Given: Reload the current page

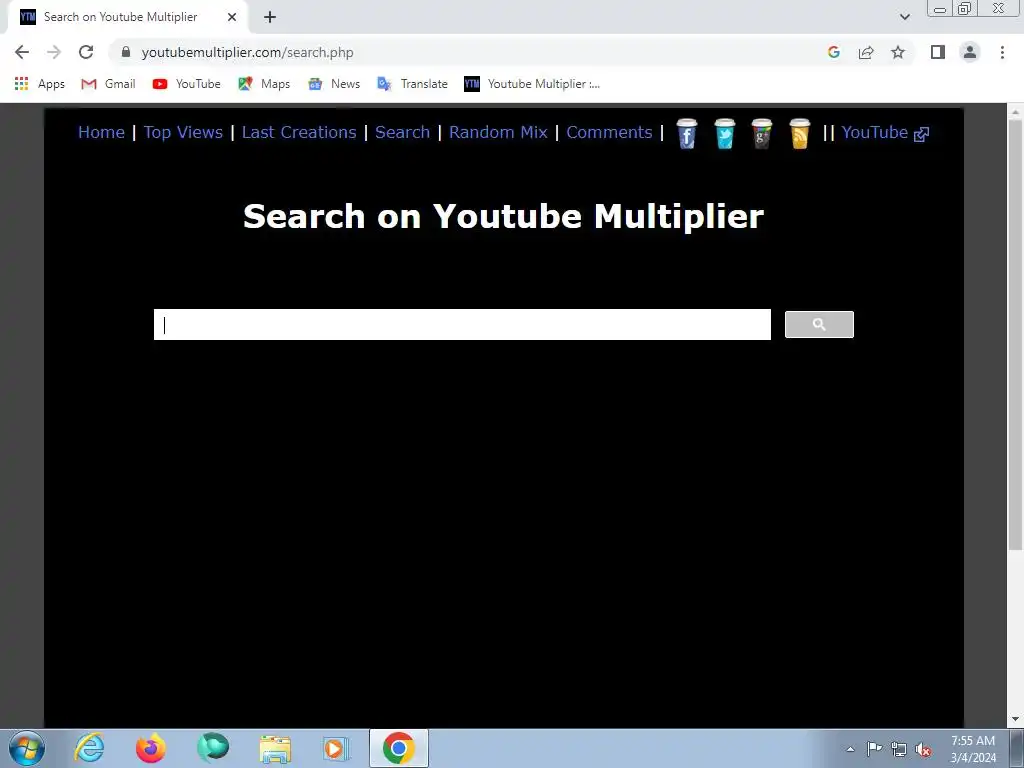Looking at the screenshot, I should coord(86,52).
